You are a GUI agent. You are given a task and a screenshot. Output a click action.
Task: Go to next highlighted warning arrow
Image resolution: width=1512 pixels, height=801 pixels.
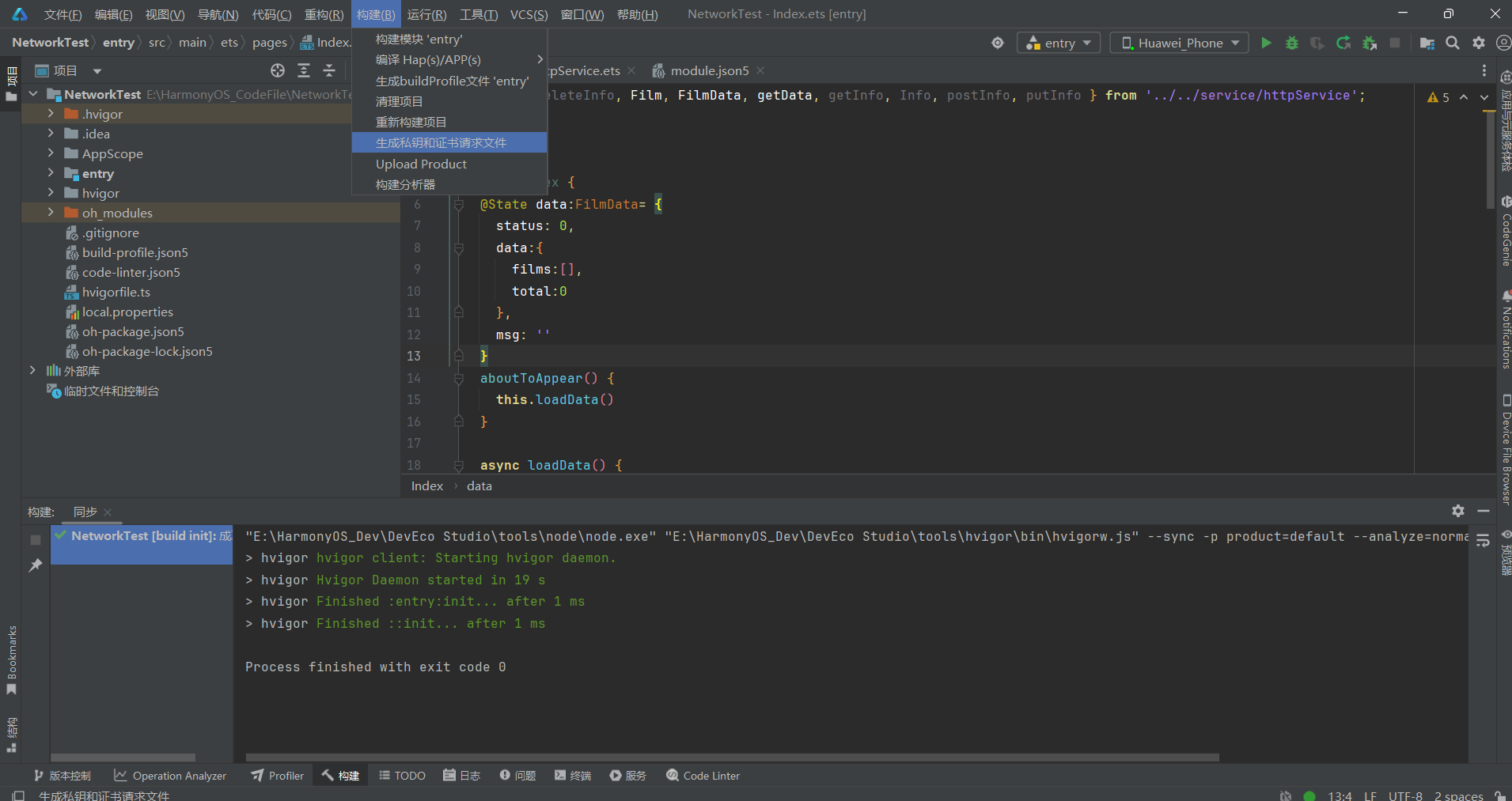[1484, 97]
